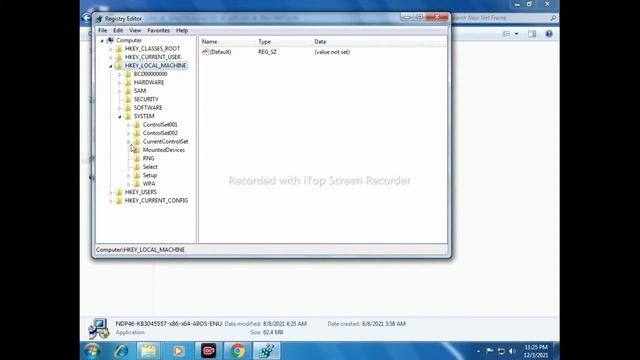Click the Explorer search box behind Registry Editor
The height and width of the screenshot is (360, 640).
pyautogui.click(x=504, y=18)
